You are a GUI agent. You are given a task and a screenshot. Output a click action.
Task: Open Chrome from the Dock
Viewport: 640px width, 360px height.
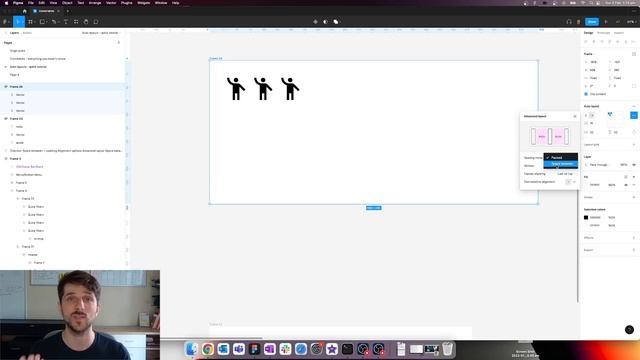208,349
